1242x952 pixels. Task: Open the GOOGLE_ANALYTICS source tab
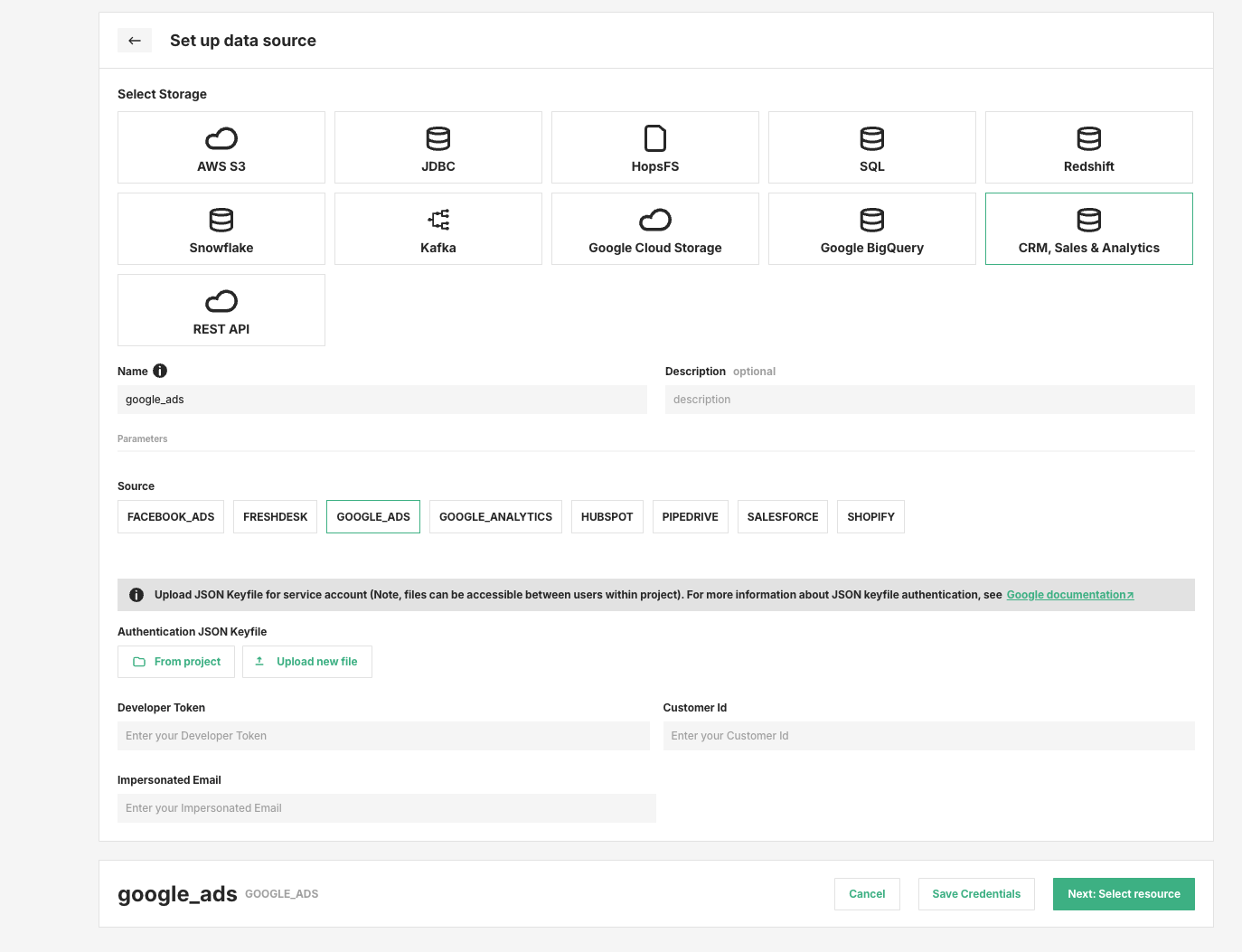click(x=495, y=516)
